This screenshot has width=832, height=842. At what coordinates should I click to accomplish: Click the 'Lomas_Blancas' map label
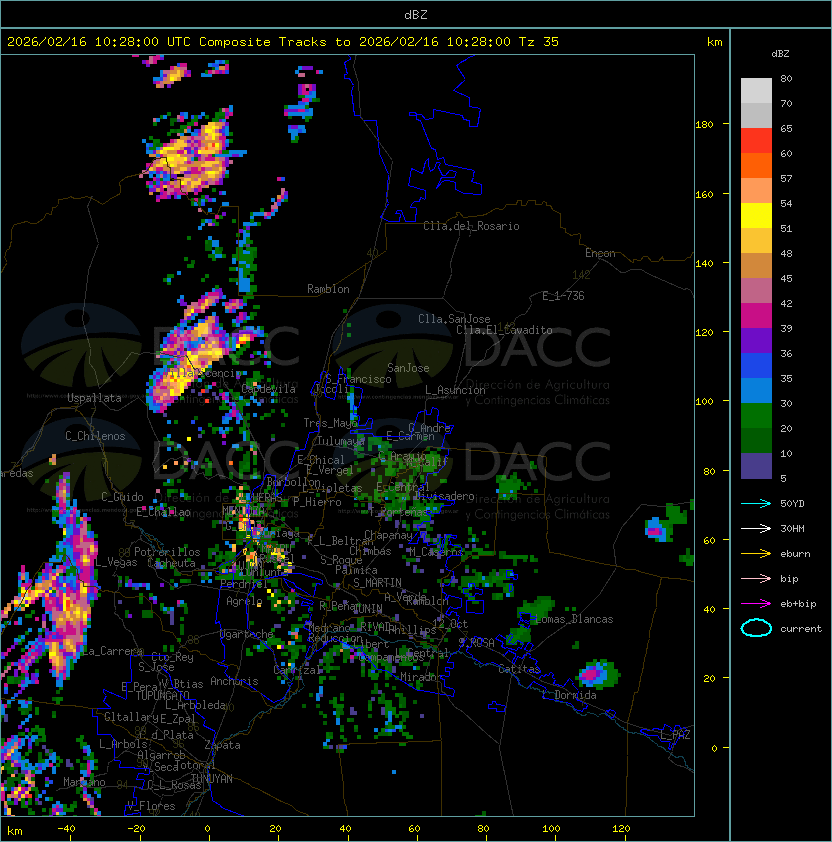[574, 619]
